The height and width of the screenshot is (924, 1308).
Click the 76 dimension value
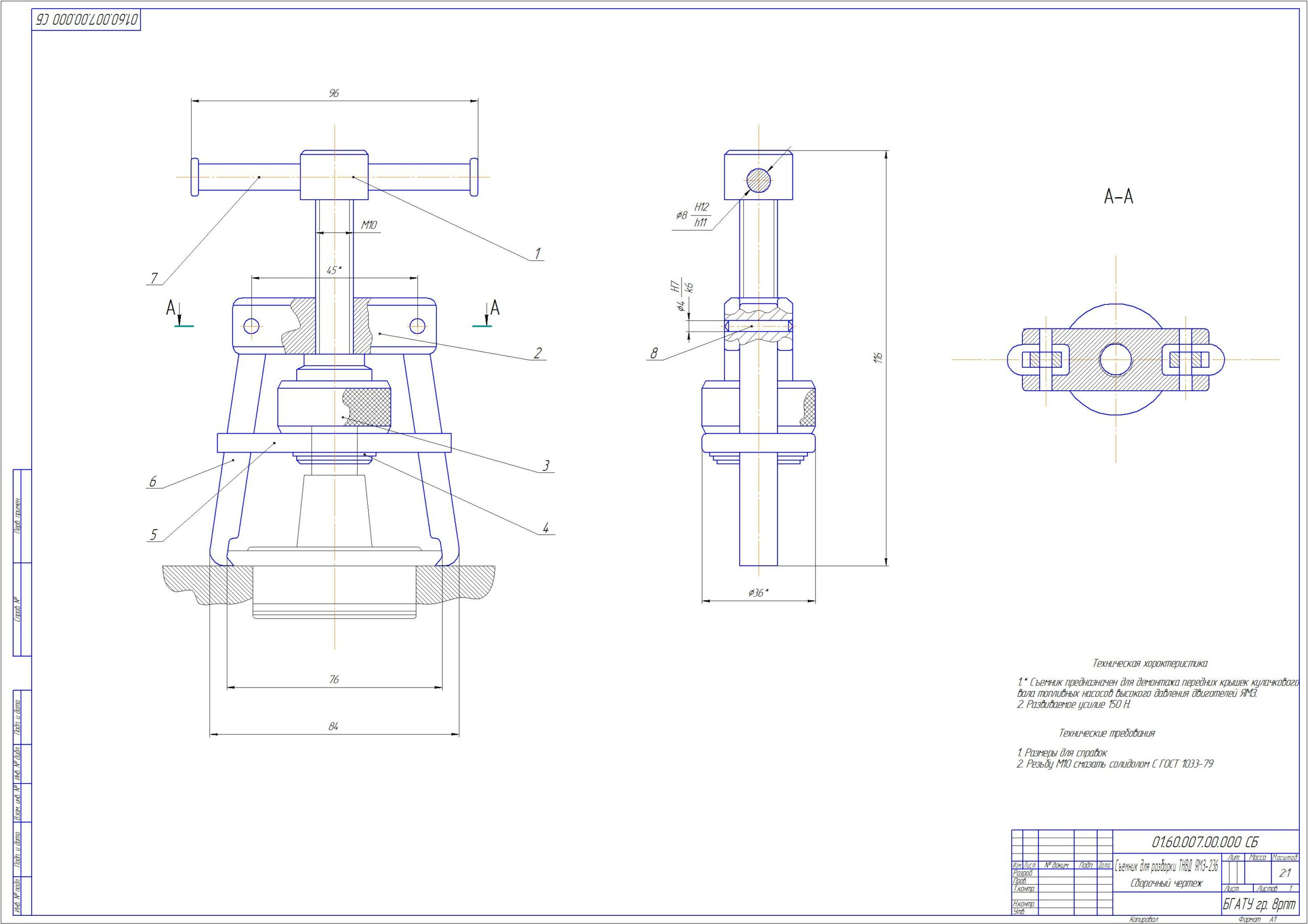[334, 679]
